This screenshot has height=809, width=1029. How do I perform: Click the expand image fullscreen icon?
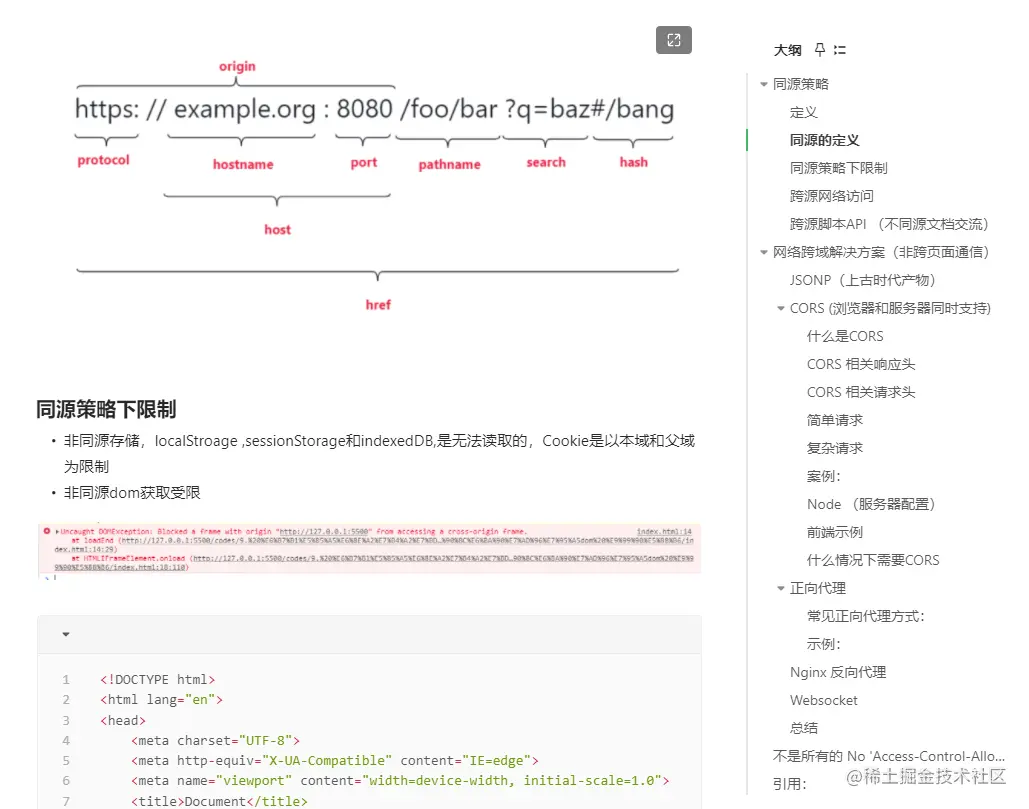pyautogui.click(x=673, y=40)
